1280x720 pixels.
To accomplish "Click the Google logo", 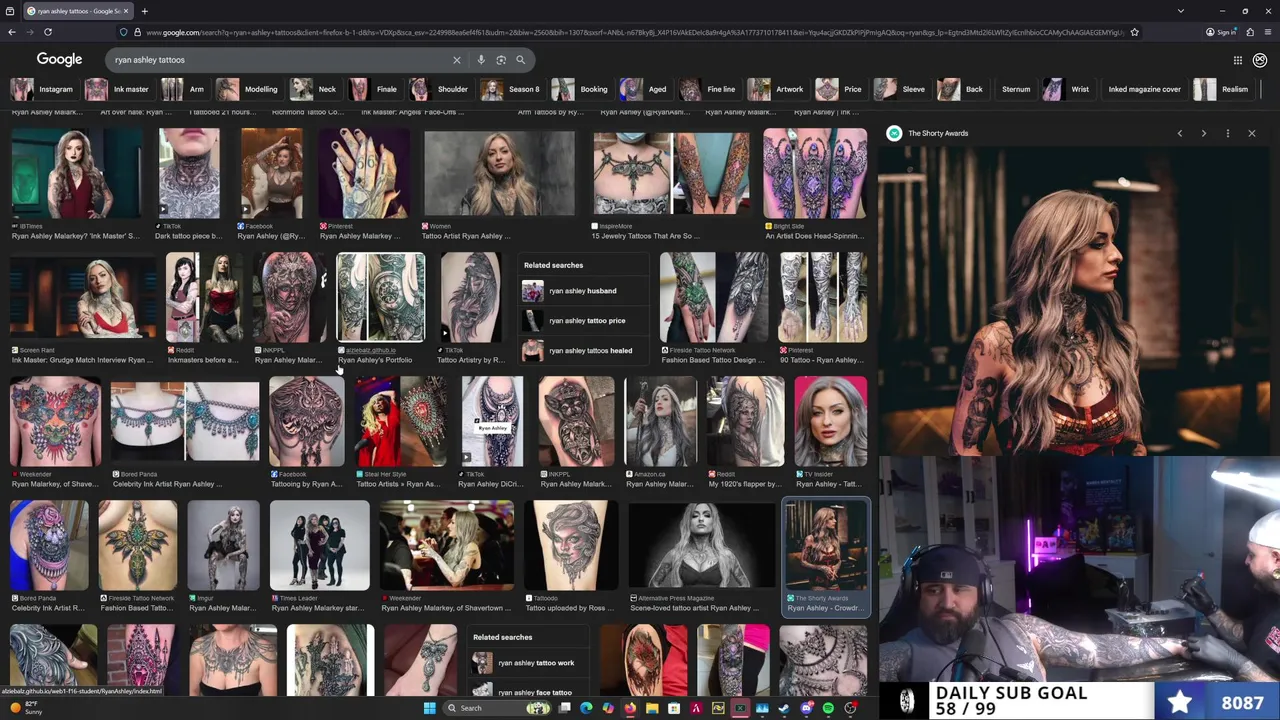I will tap(59, 60).
